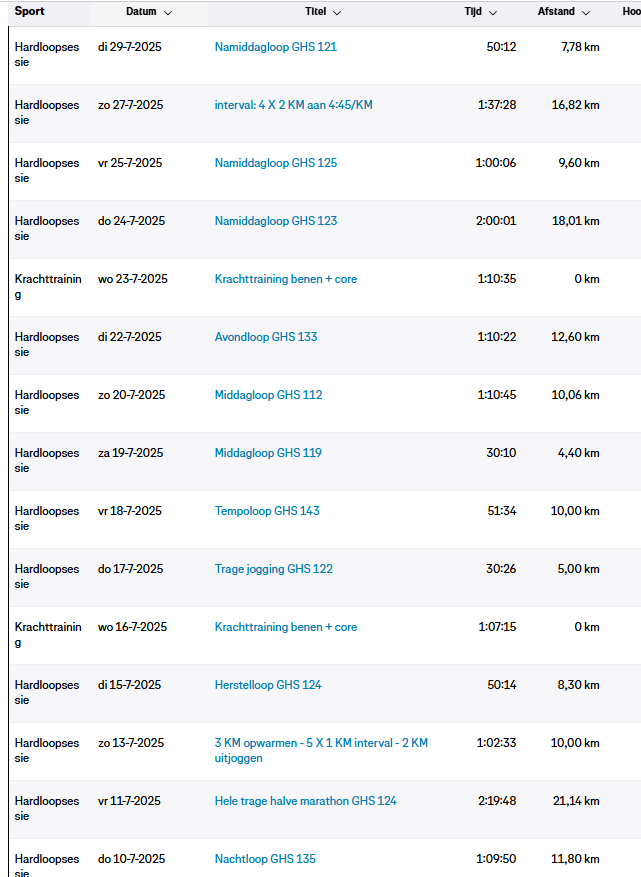Open the Namiddagloop GHS 121 activity

276,47
